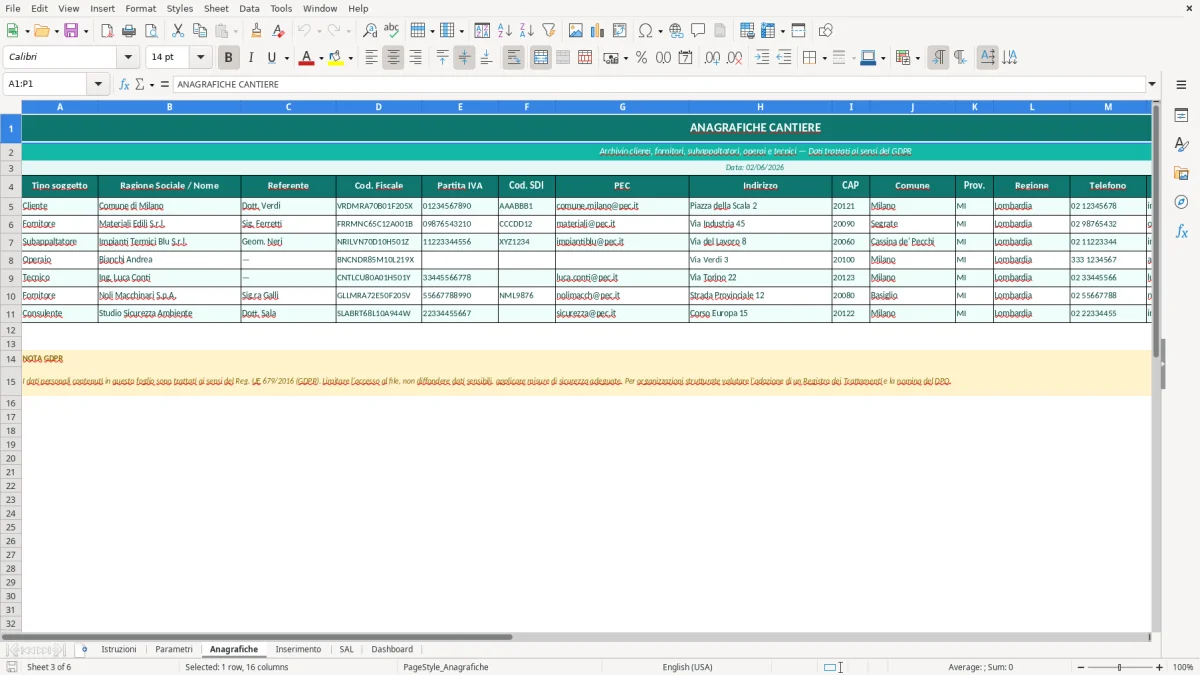Click the Sort Descending icon

[x=526, y=31]
